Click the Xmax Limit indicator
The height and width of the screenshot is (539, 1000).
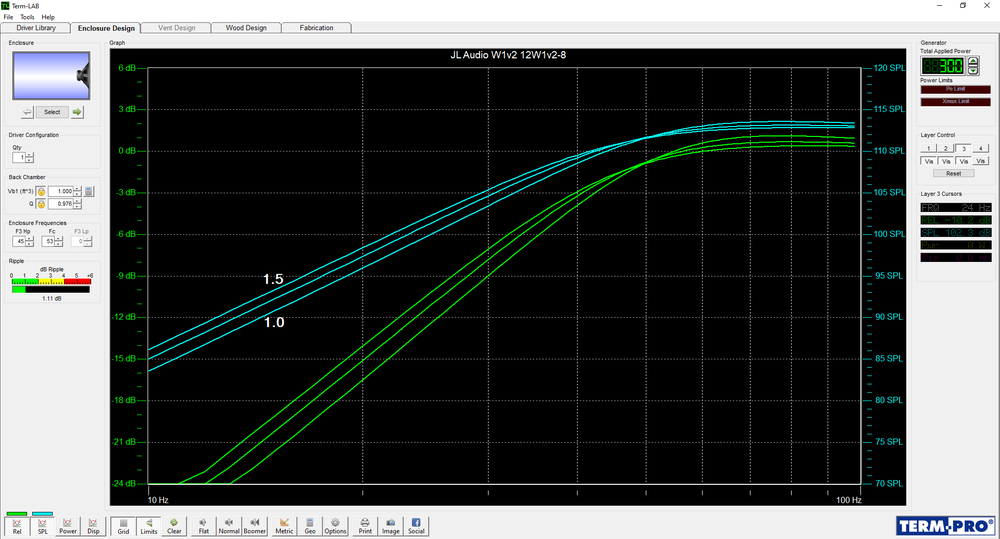tap(955, 101)
